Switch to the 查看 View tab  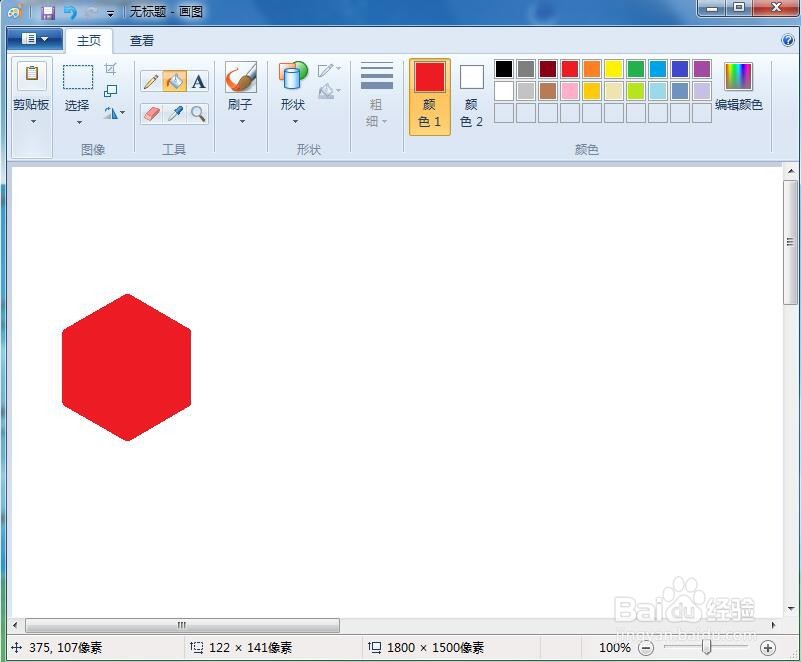142,40
